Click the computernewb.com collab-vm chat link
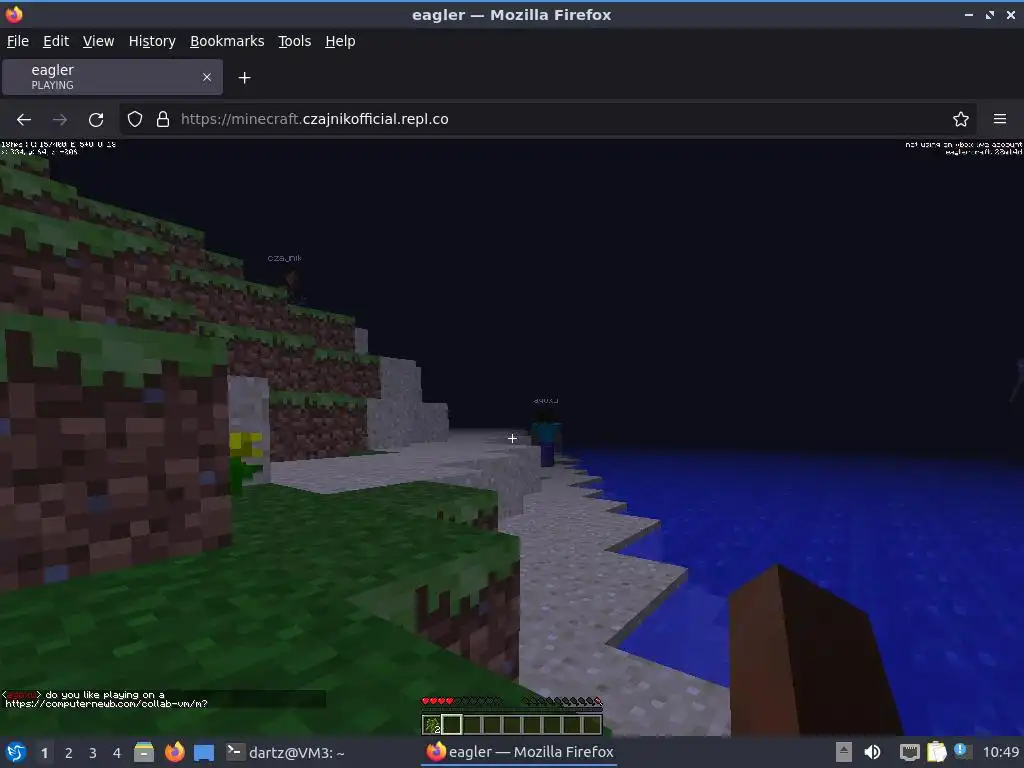 pos(106,704)
